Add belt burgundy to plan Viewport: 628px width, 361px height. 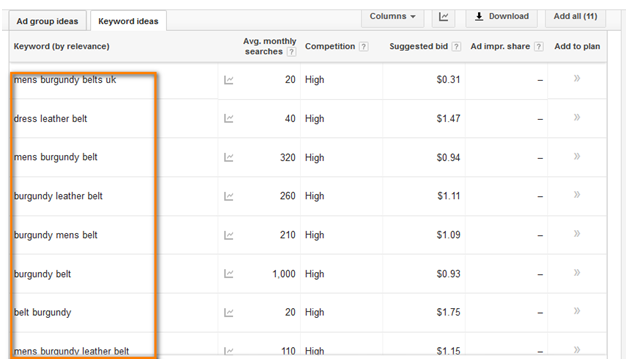coord(577,311)
